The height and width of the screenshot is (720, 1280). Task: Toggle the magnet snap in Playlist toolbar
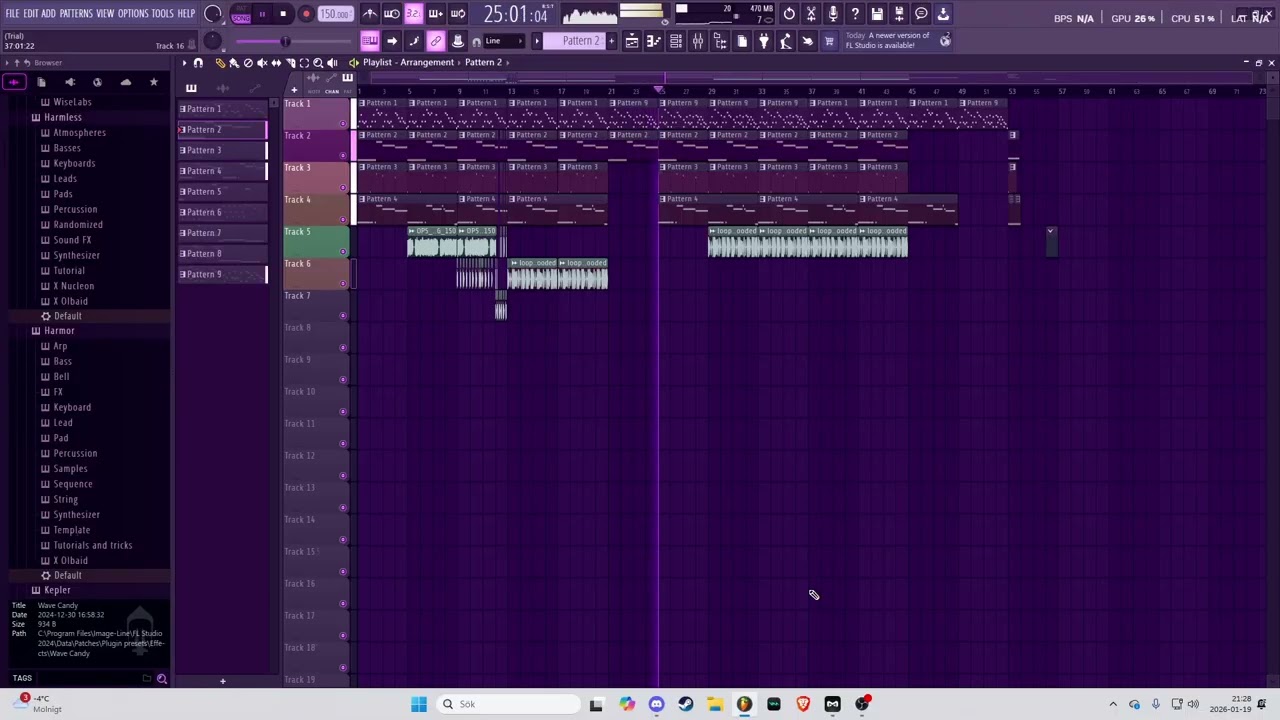(x=198, y=63)
